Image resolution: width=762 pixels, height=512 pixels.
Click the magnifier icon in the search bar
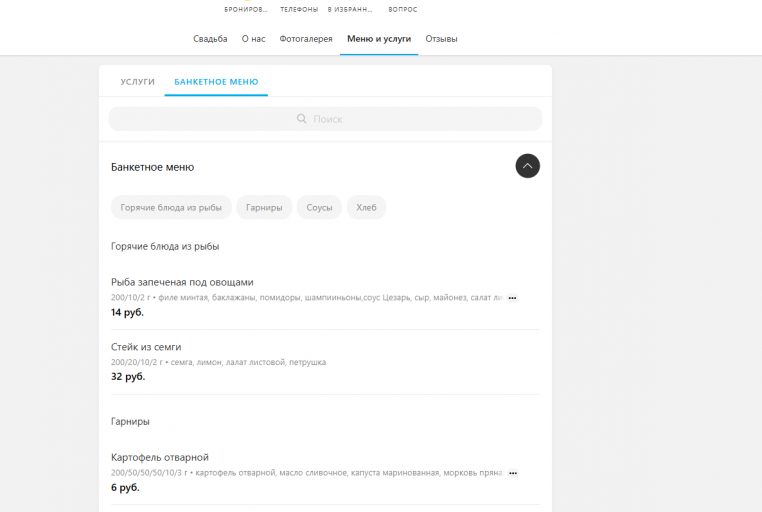[x=301, y=119]
